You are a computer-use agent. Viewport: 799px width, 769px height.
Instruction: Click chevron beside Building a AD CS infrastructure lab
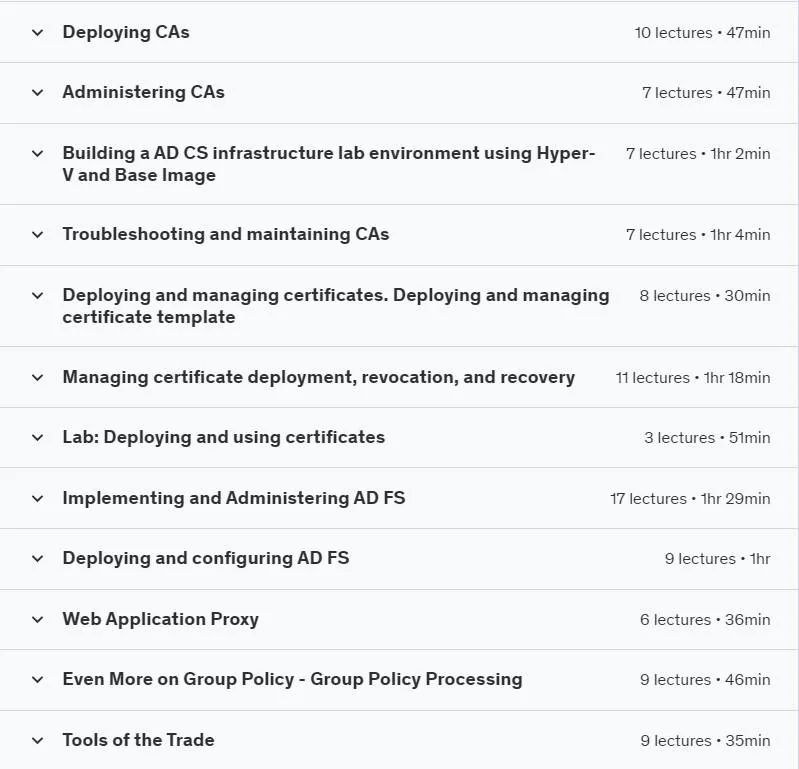pos(37,153)
